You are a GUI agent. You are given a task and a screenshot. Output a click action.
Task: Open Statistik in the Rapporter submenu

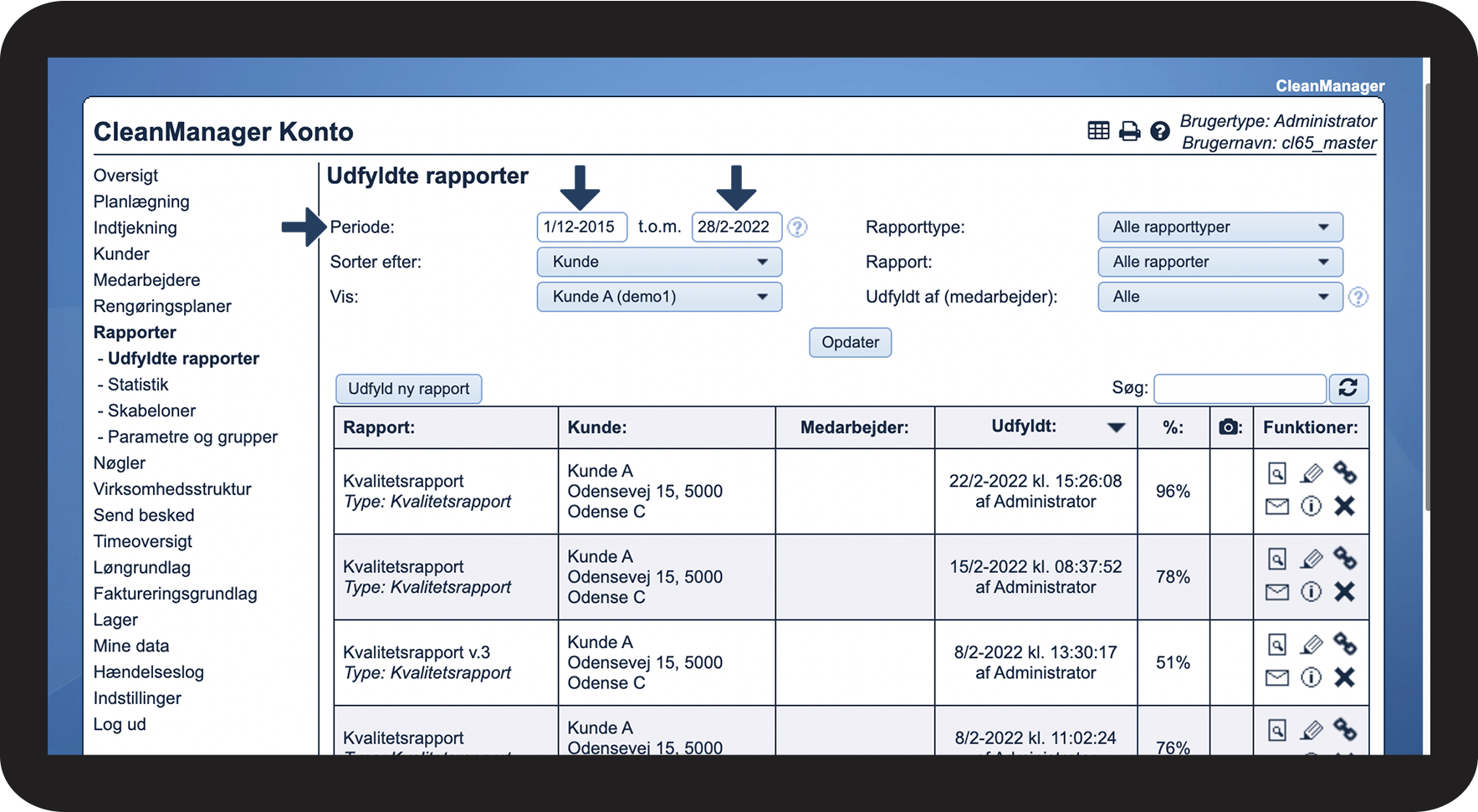[138, 385]
